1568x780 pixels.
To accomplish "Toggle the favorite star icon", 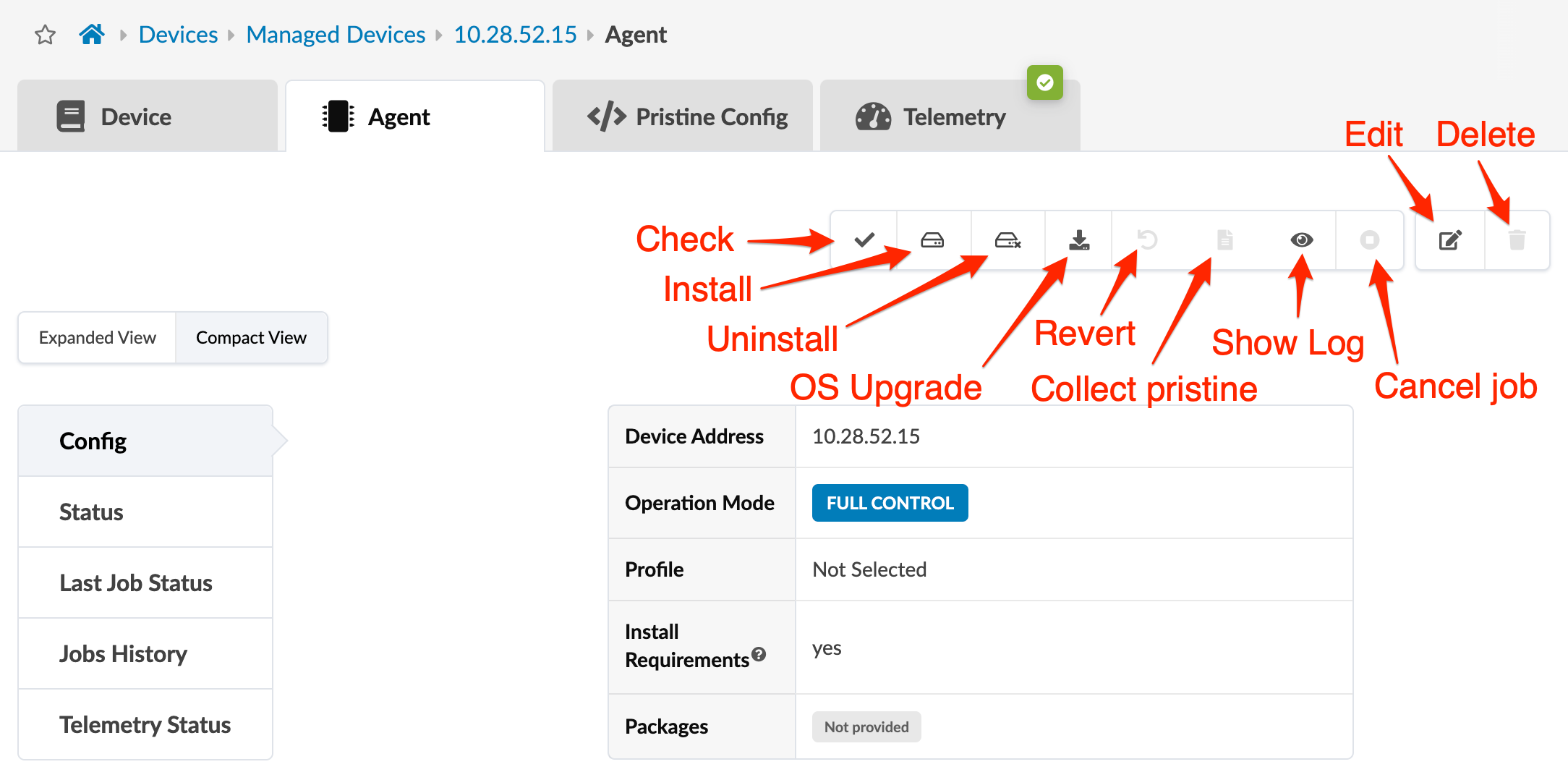I will click(x=46, y=35).
